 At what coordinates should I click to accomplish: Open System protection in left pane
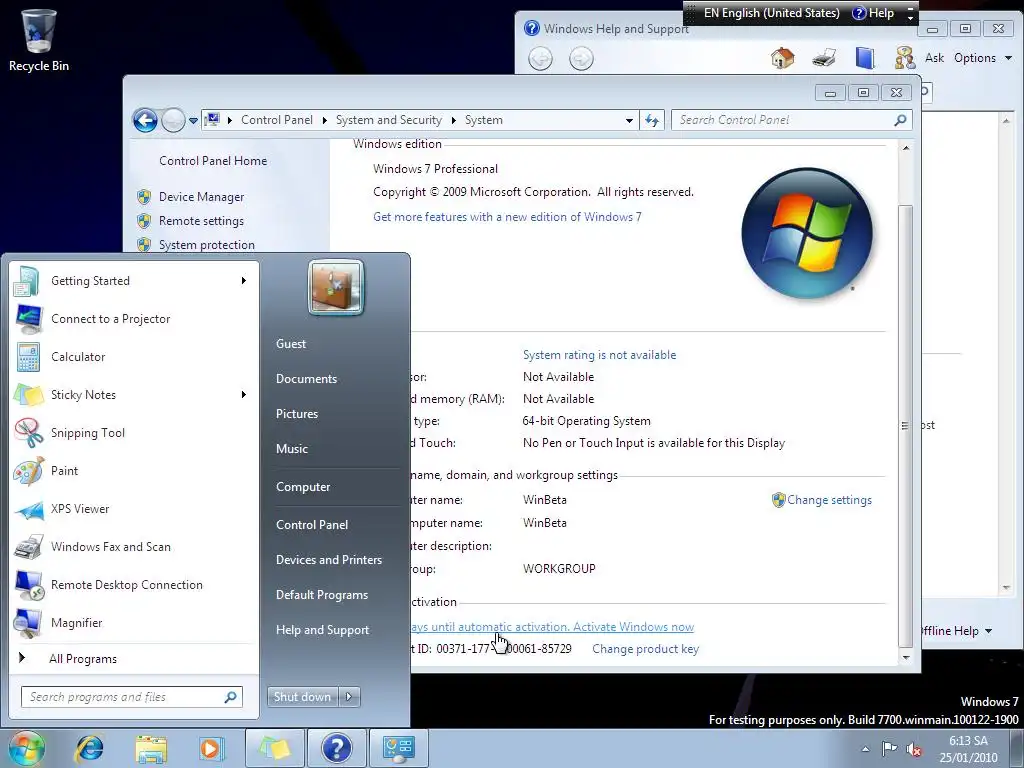click(206, 245)
